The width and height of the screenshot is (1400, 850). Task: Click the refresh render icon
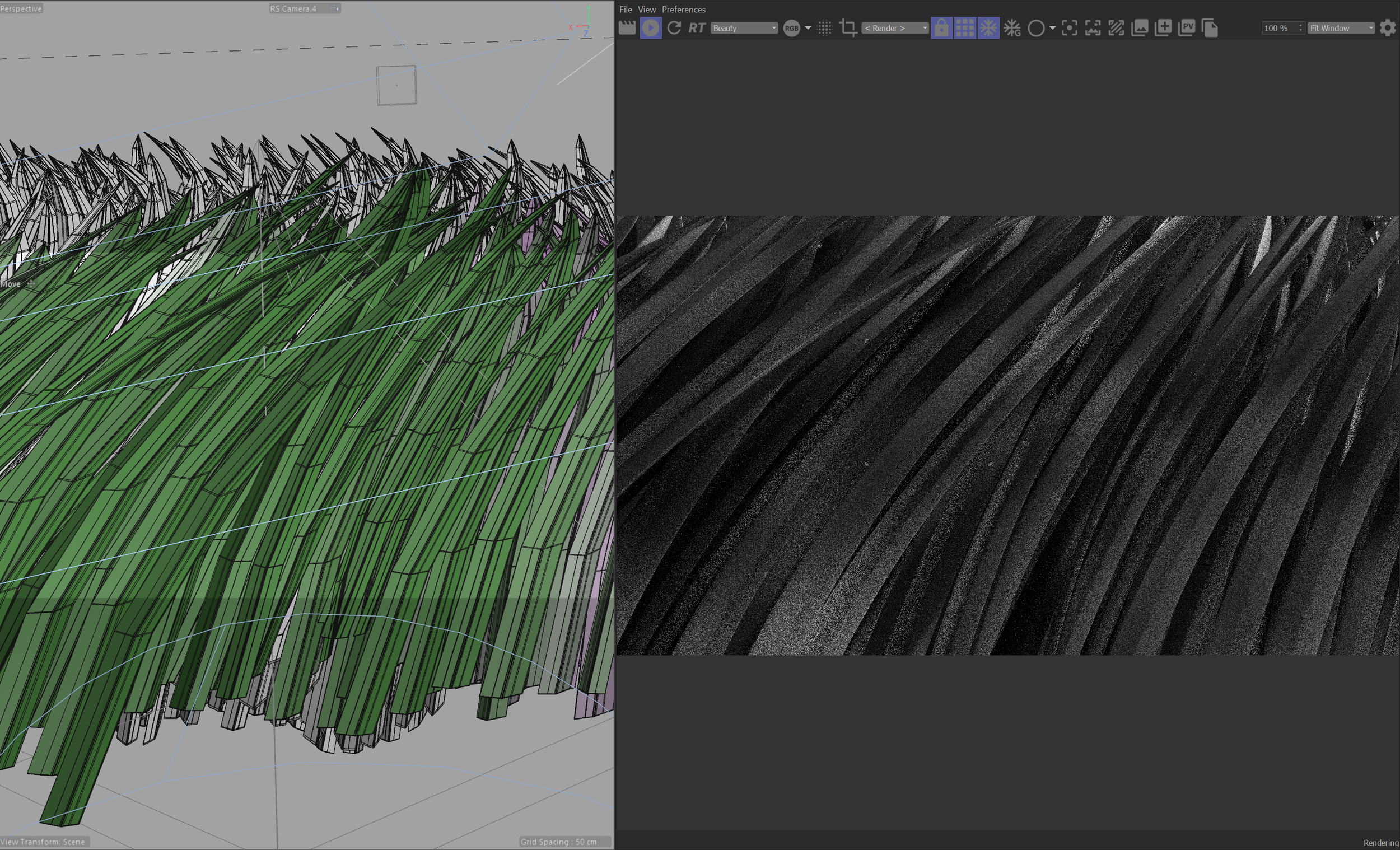pyautogui.click(x=674, y=28)
